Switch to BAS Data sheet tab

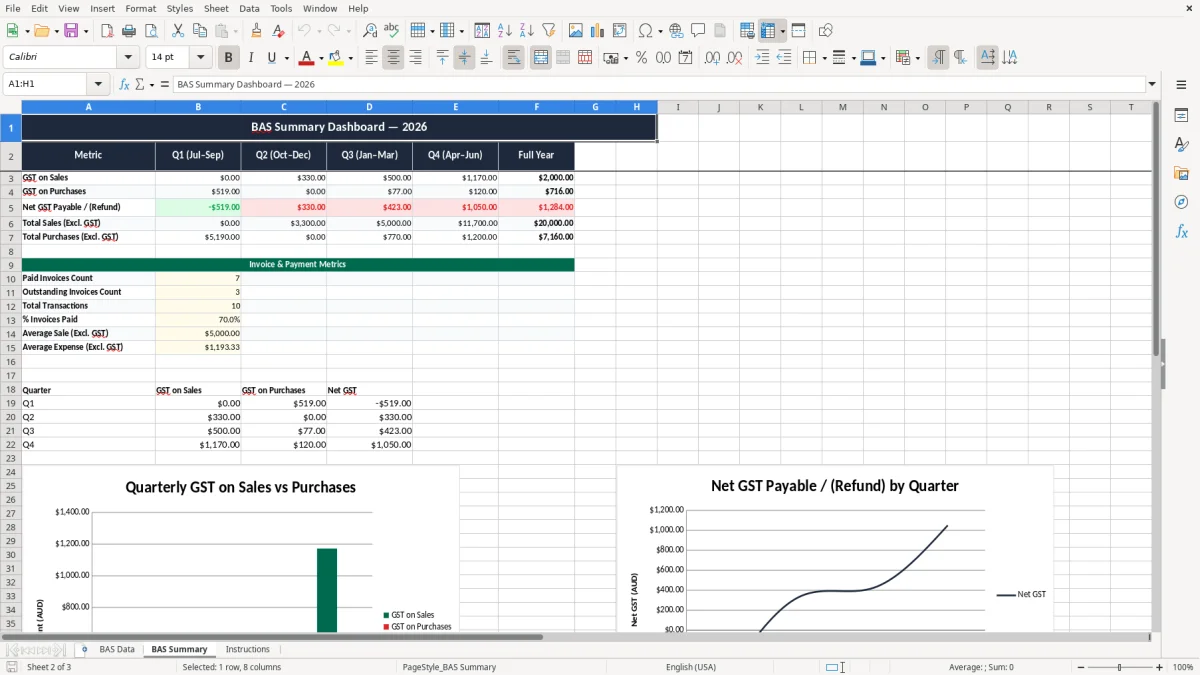(117, 650)
